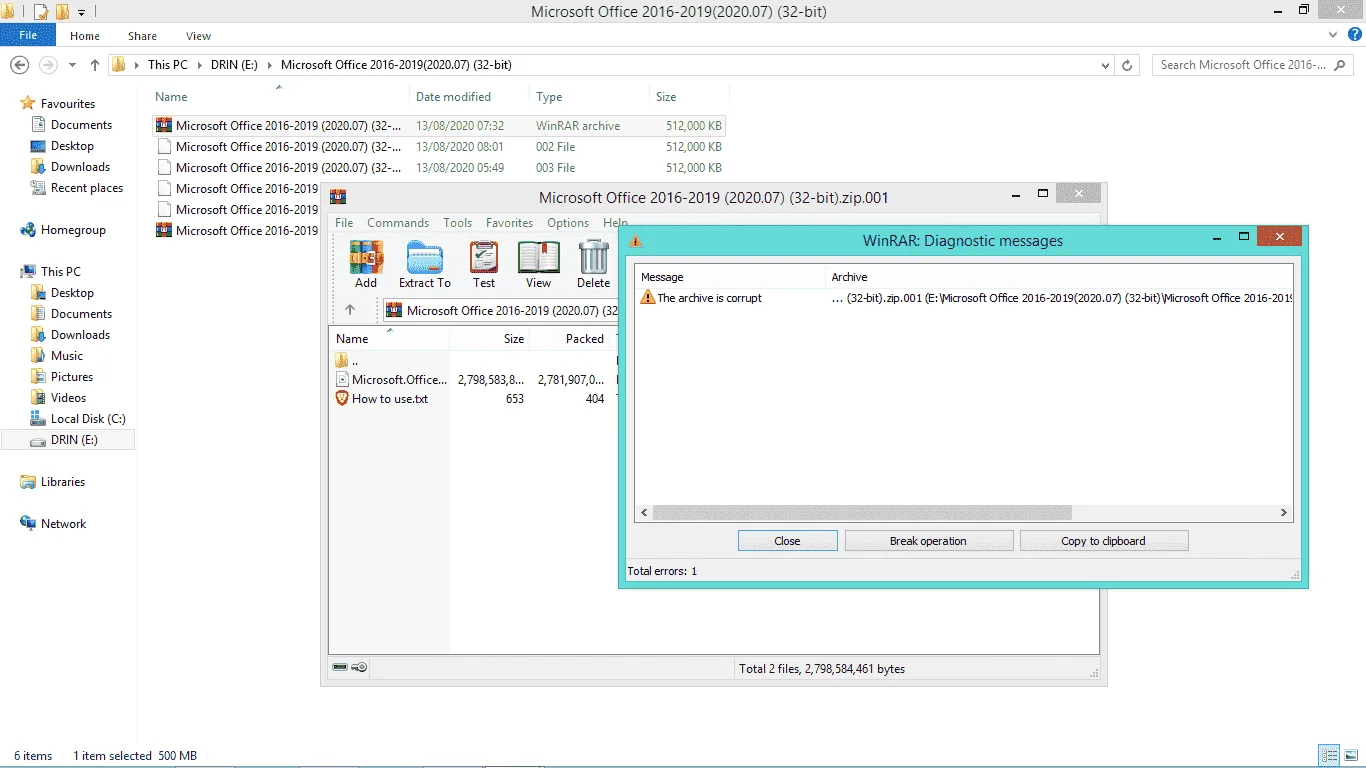Viewport: 1366px width, 768px height.
Task: Sort Explorer files by Type column
Action: point(589,97)
